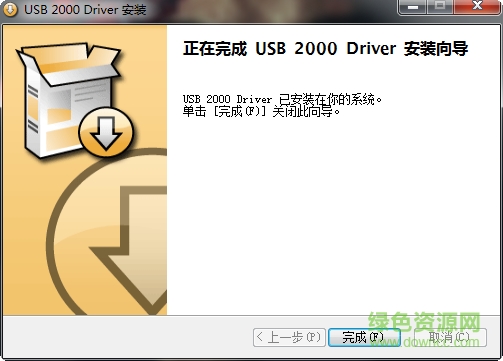Click the text USB 2000 Driver 已安装在你的系统
Image resolution: width=503 pixels, height=361 pixels.
point(282,99)
